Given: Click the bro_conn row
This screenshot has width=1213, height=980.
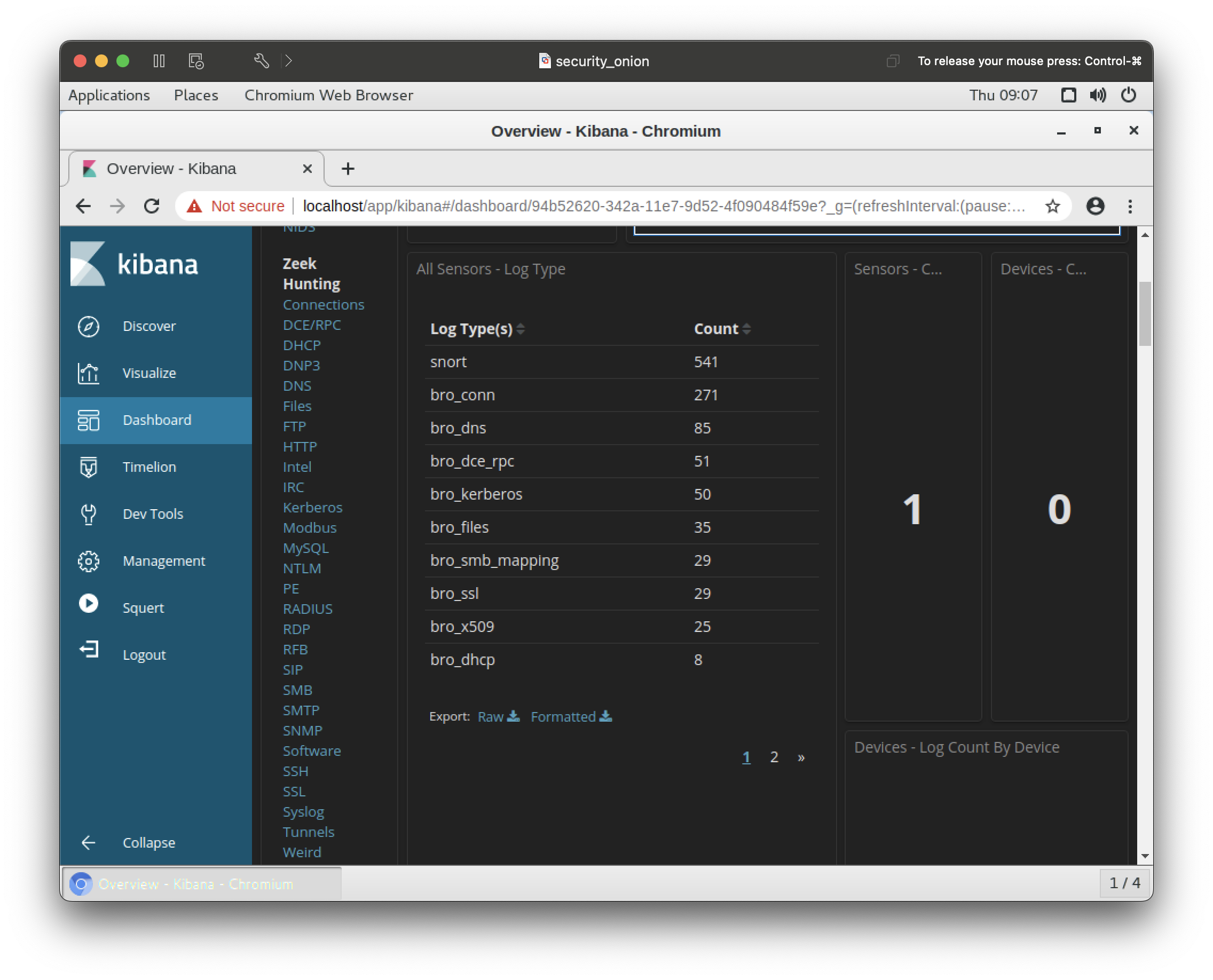Looking at the screenshot, I should pyautogui.click(x=621, y=395).
